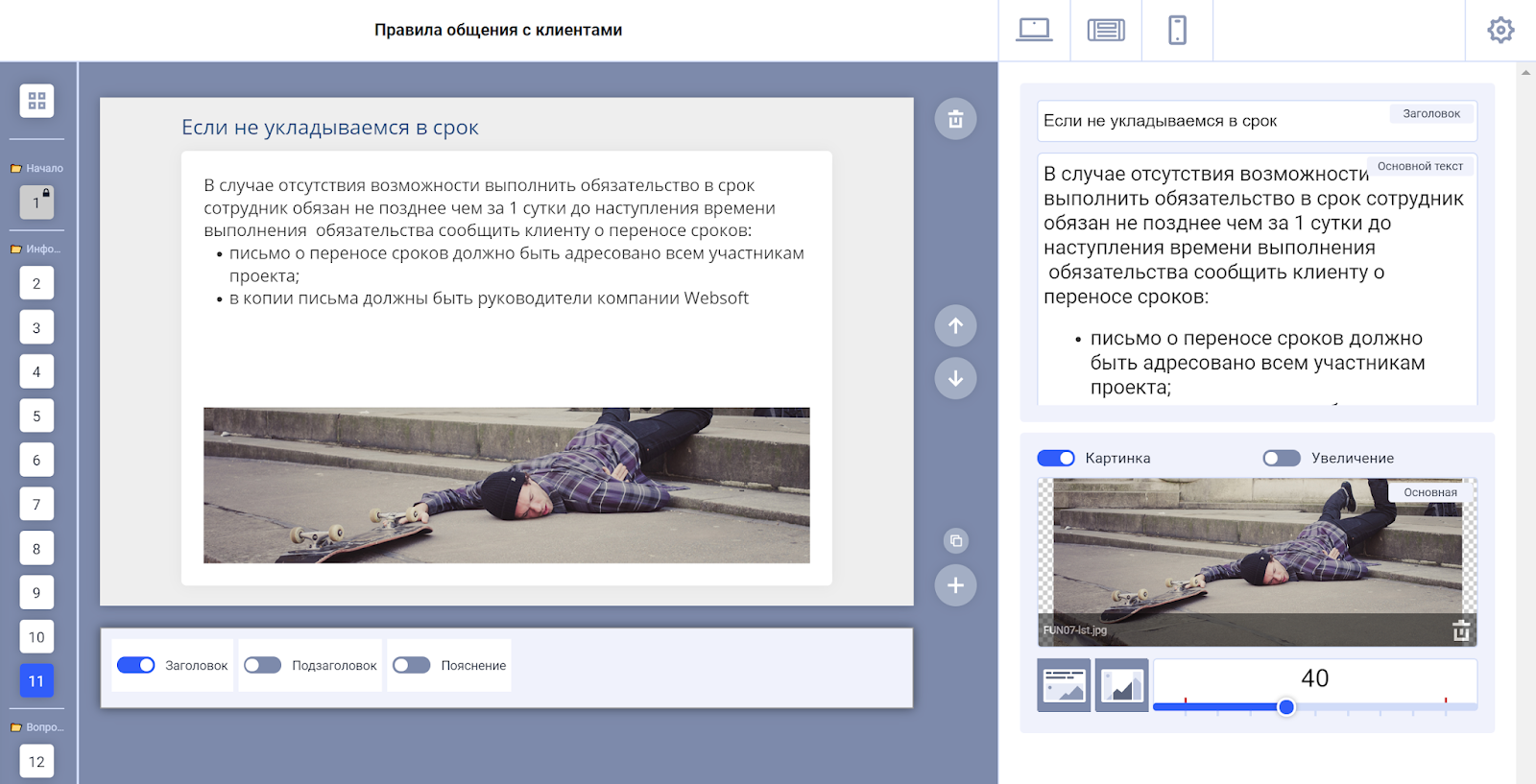Screen dimensions: 1536x784
Task: Delete the current slide with trash icon
Action: (955, 119)
